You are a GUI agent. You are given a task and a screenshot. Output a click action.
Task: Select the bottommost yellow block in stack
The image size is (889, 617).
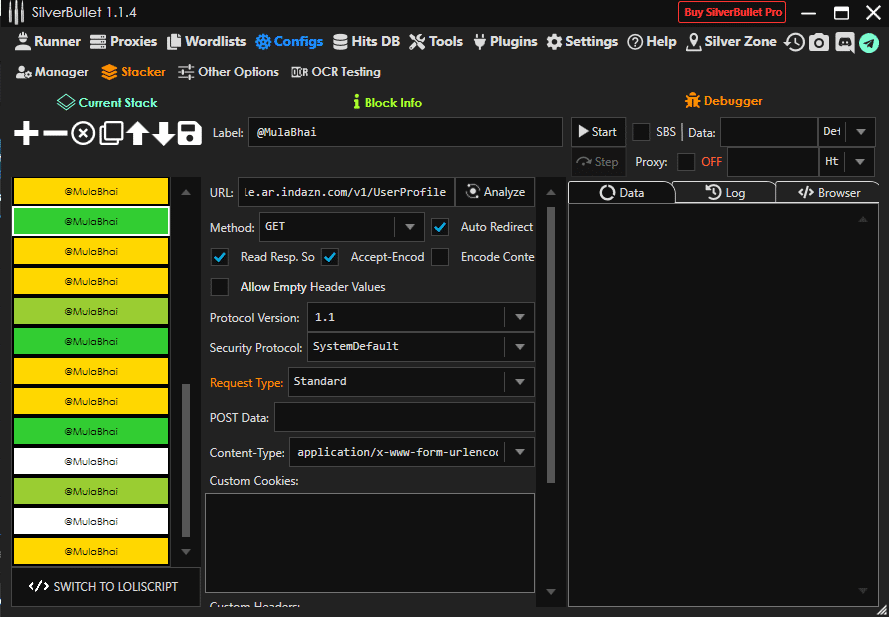(x=91, y=551)
